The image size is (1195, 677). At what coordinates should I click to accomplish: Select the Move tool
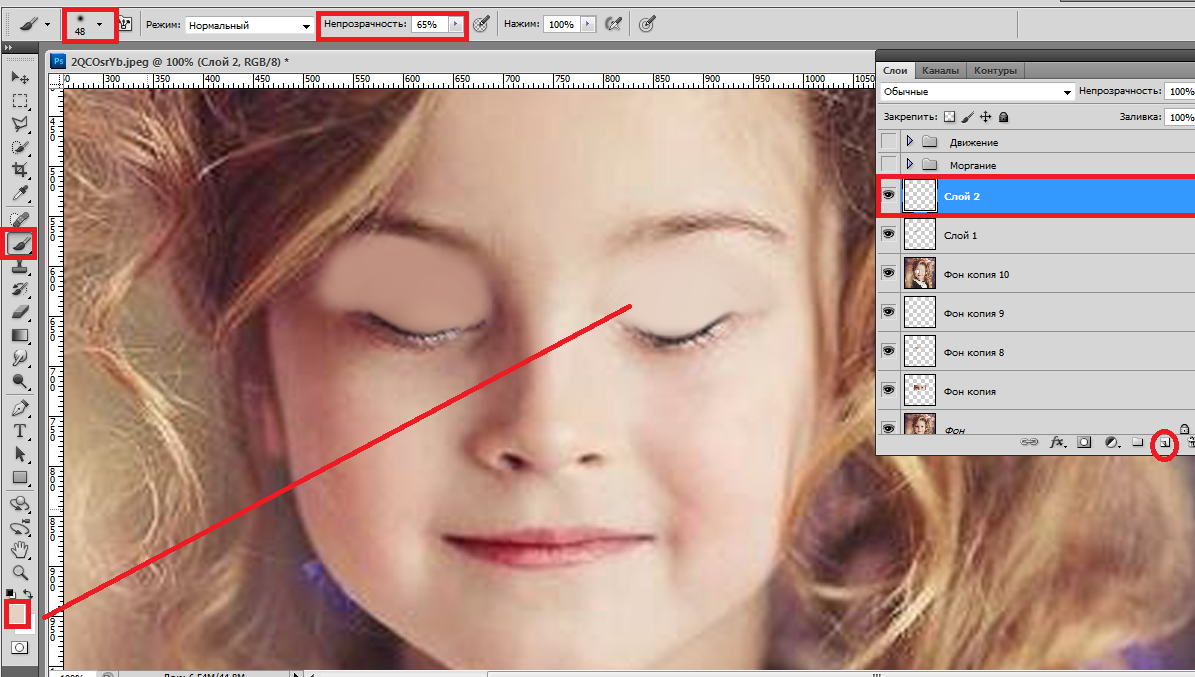coord(20,77)
